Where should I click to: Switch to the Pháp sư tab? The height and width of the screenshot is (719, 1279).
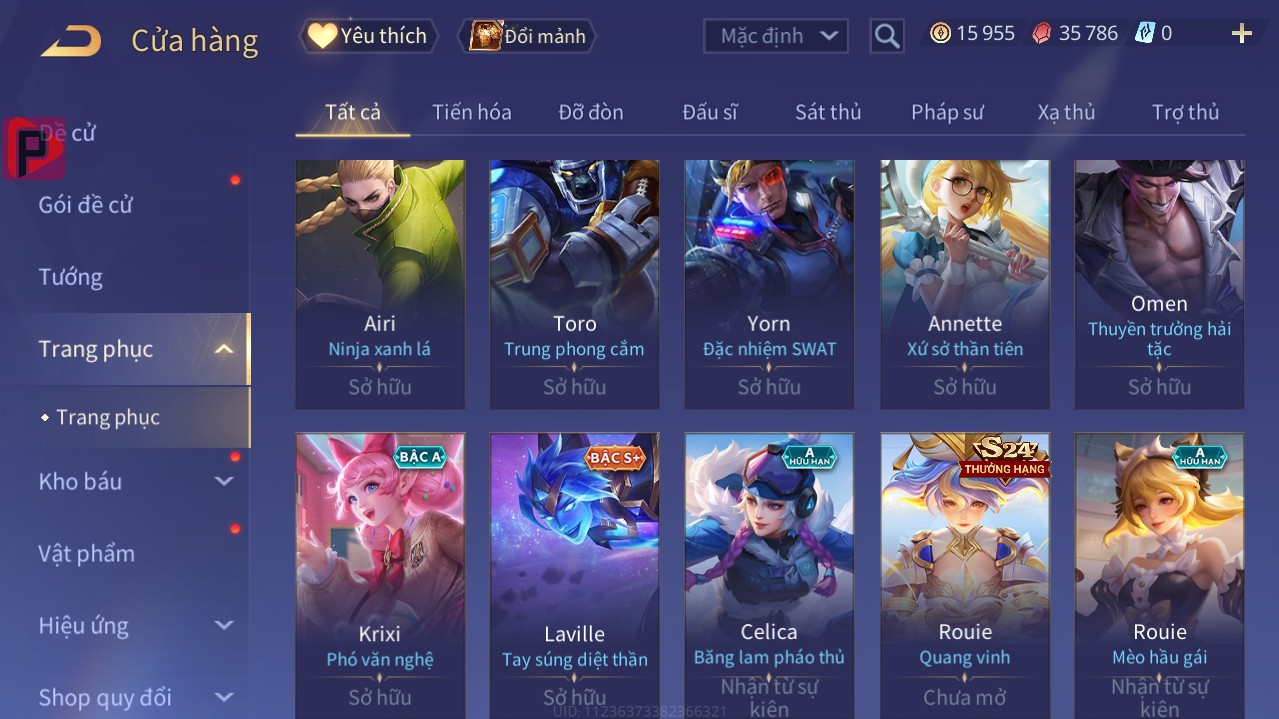pos(947,112)
